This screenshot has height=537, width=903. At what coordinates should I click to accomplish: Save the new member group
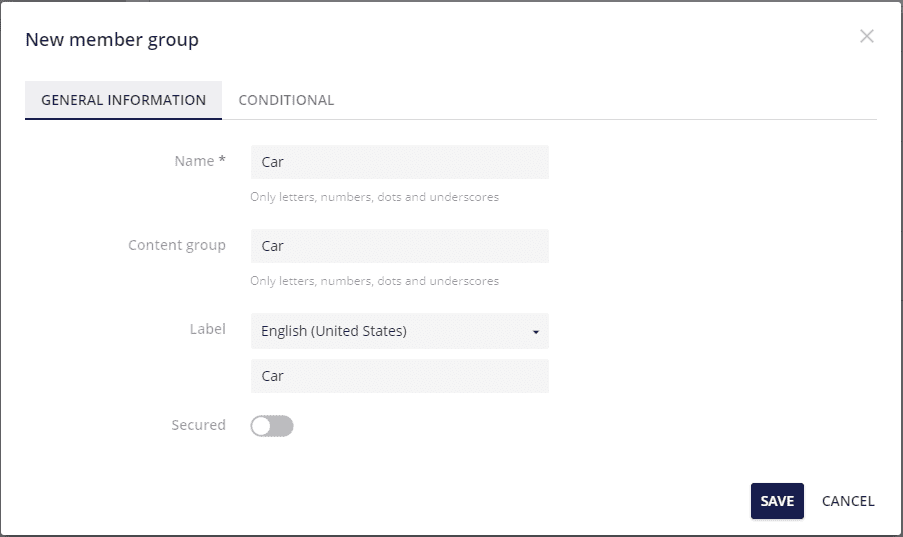[777, 501]
